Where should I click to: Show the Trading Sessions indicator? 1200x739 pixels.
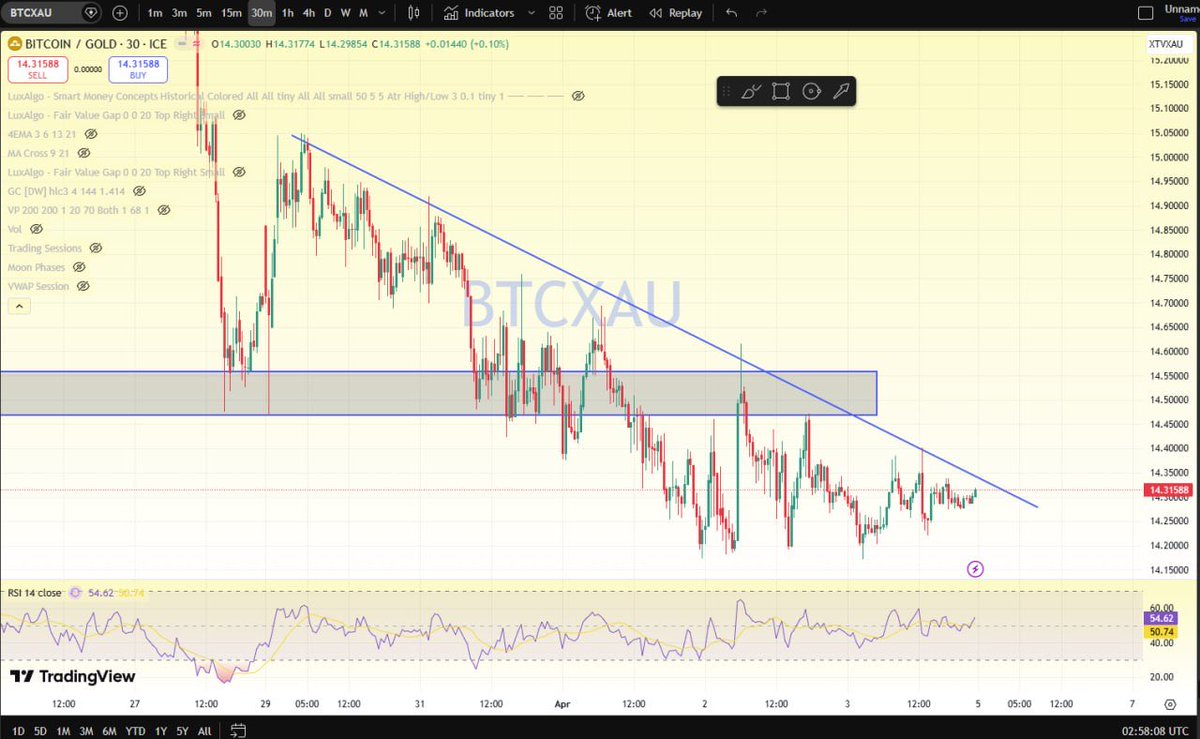tap(95, 248)
